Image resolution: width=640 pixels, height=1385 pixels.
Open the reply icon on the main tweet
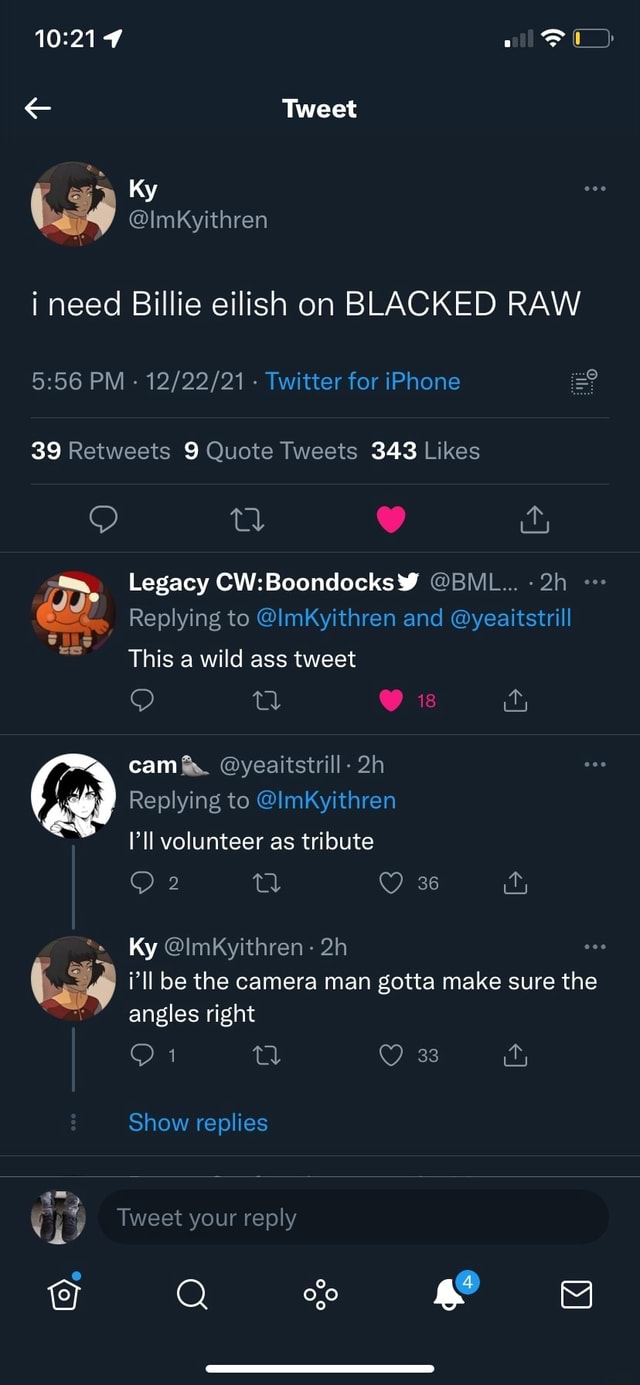pyautogui.click(x=105, y=519)
